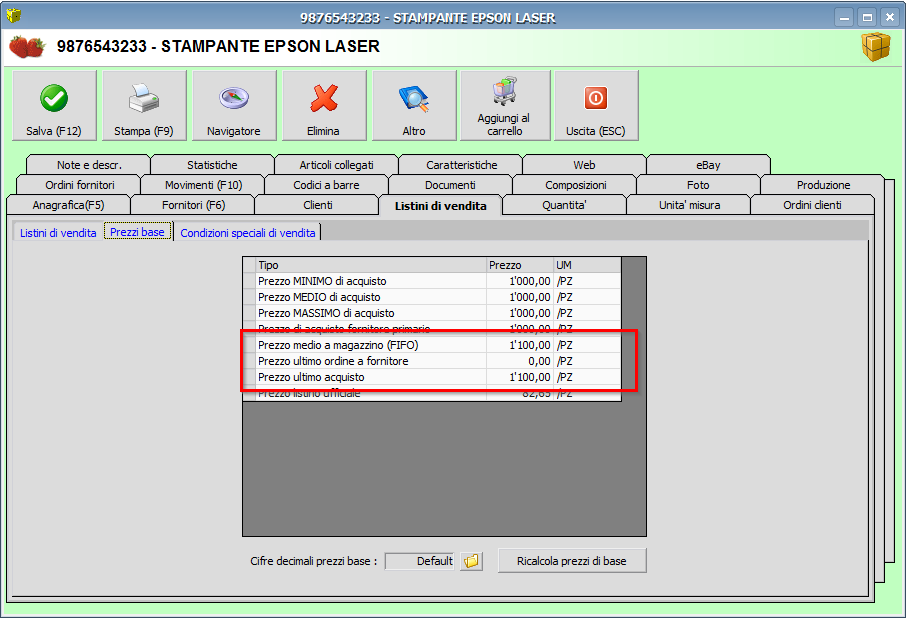Open the Ordini clienti tab
This screenshot has width=906, height=618.
(x=812, y=205)
